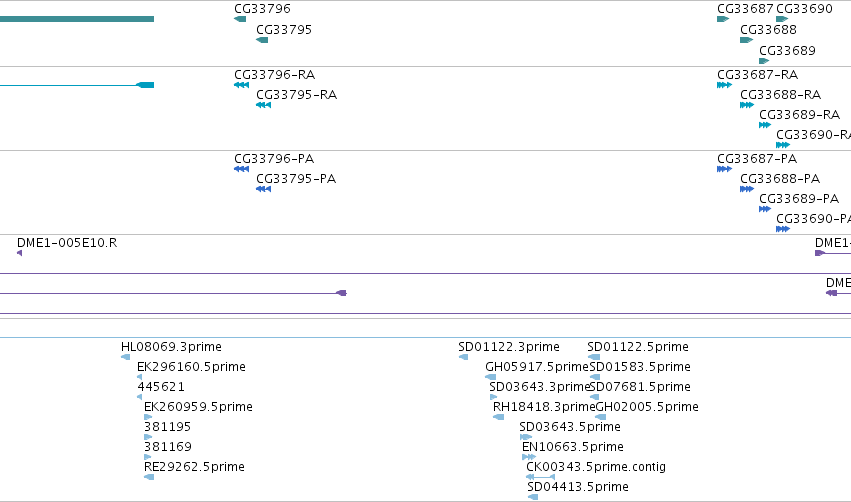The height and width of the screenshot is (502, 851).
Task: Open the CG33796-PA label
Action: coord(274,158)
